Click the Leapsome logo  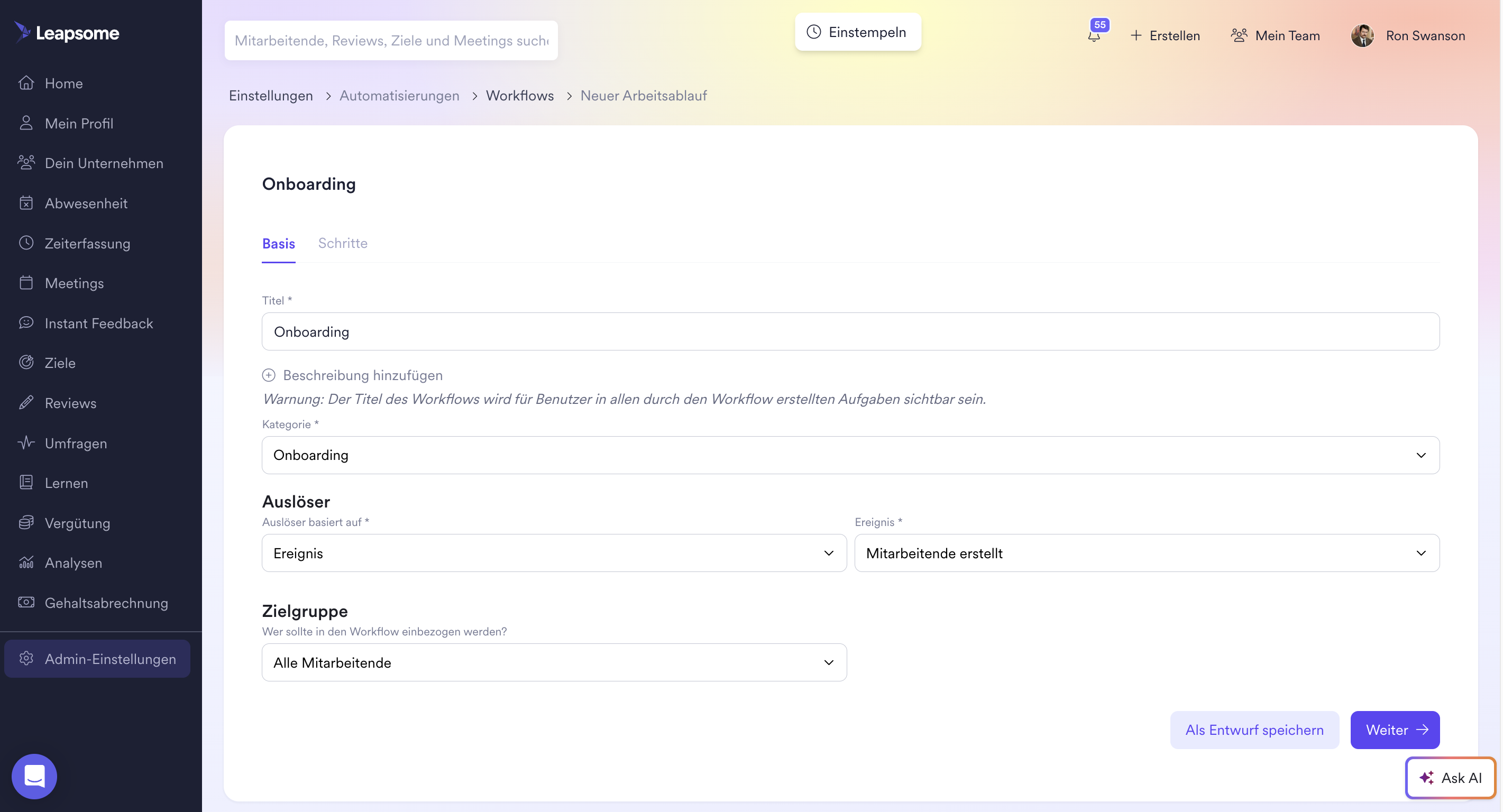(x=67, y=33)
